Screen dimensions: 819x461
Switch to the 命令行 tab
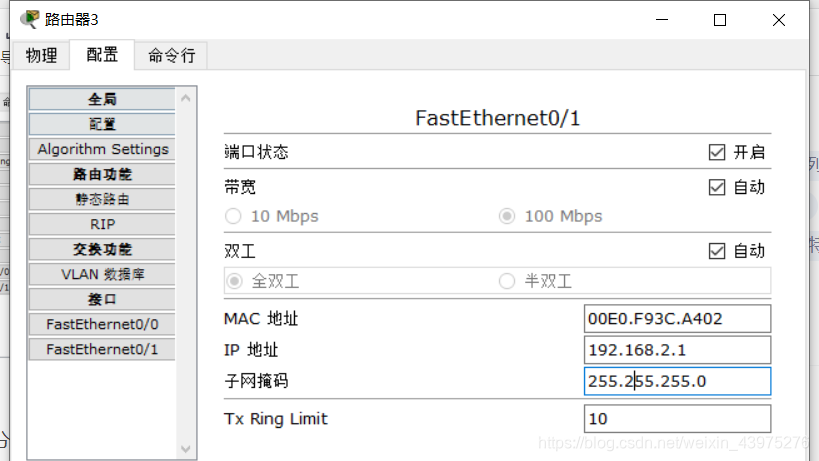click(x=171, y=55)
